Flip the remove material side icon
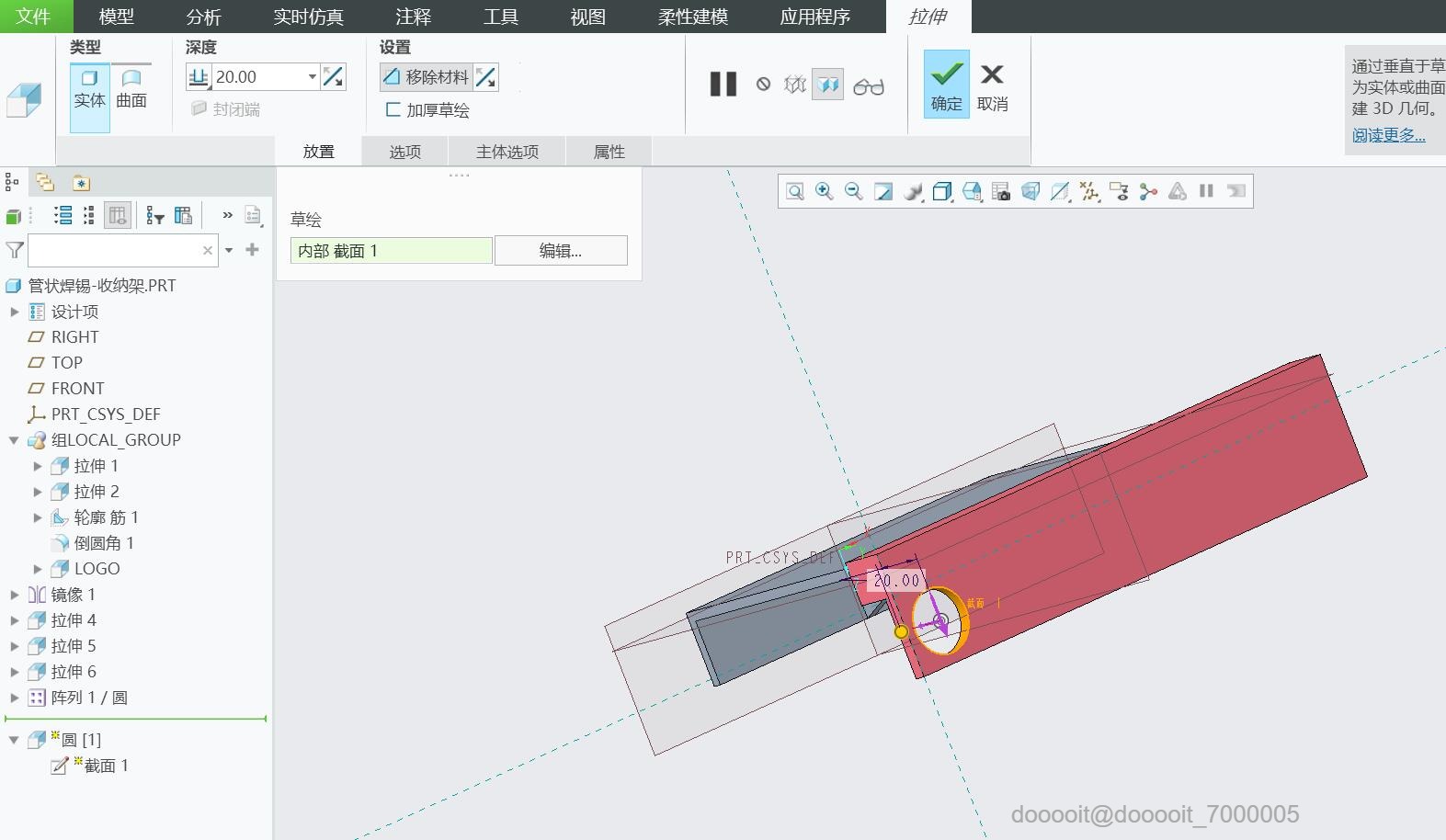1446x840 pixels. [x=486, y=77]
